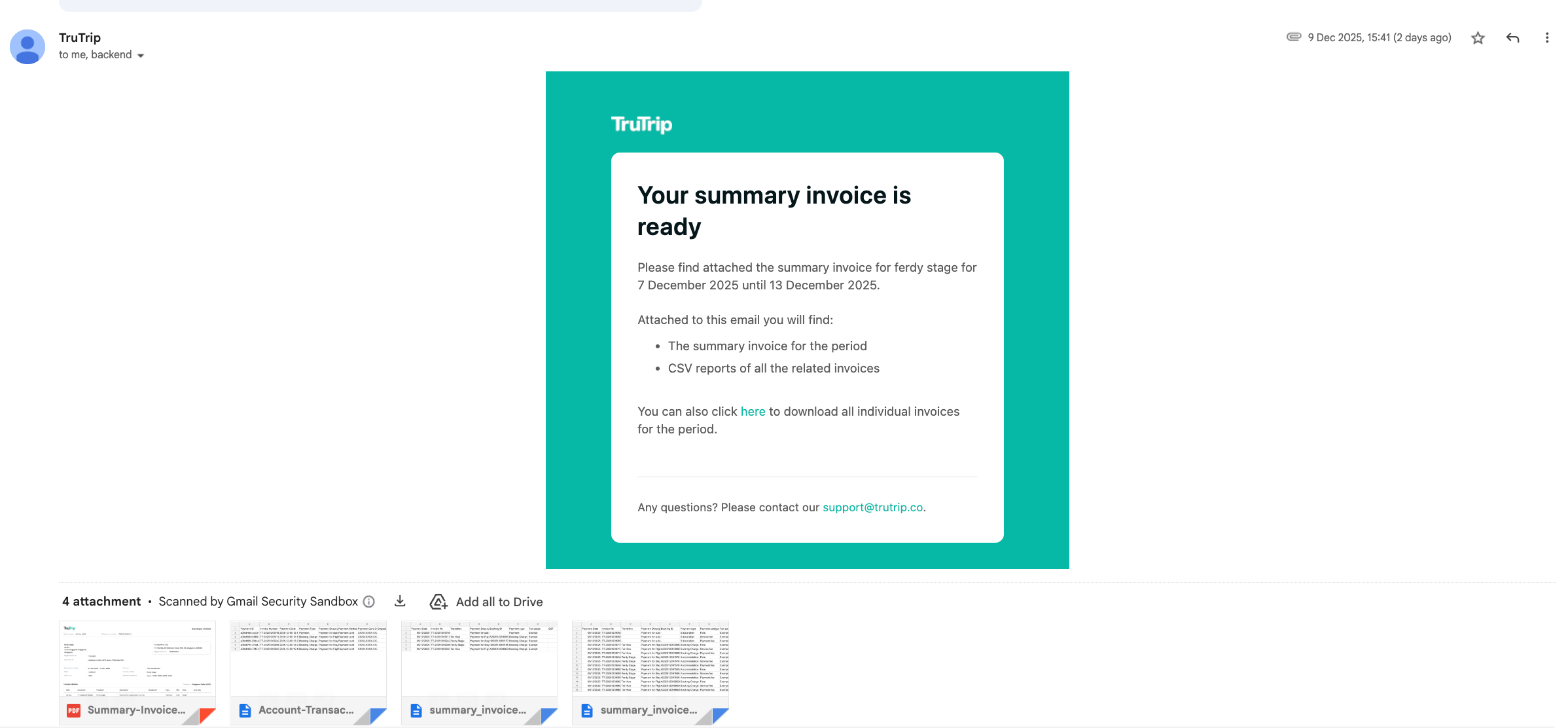Open the More options three-dot menu
Image resolution: width=1568 pixels, height=728 pixels.
(1547, 38)
